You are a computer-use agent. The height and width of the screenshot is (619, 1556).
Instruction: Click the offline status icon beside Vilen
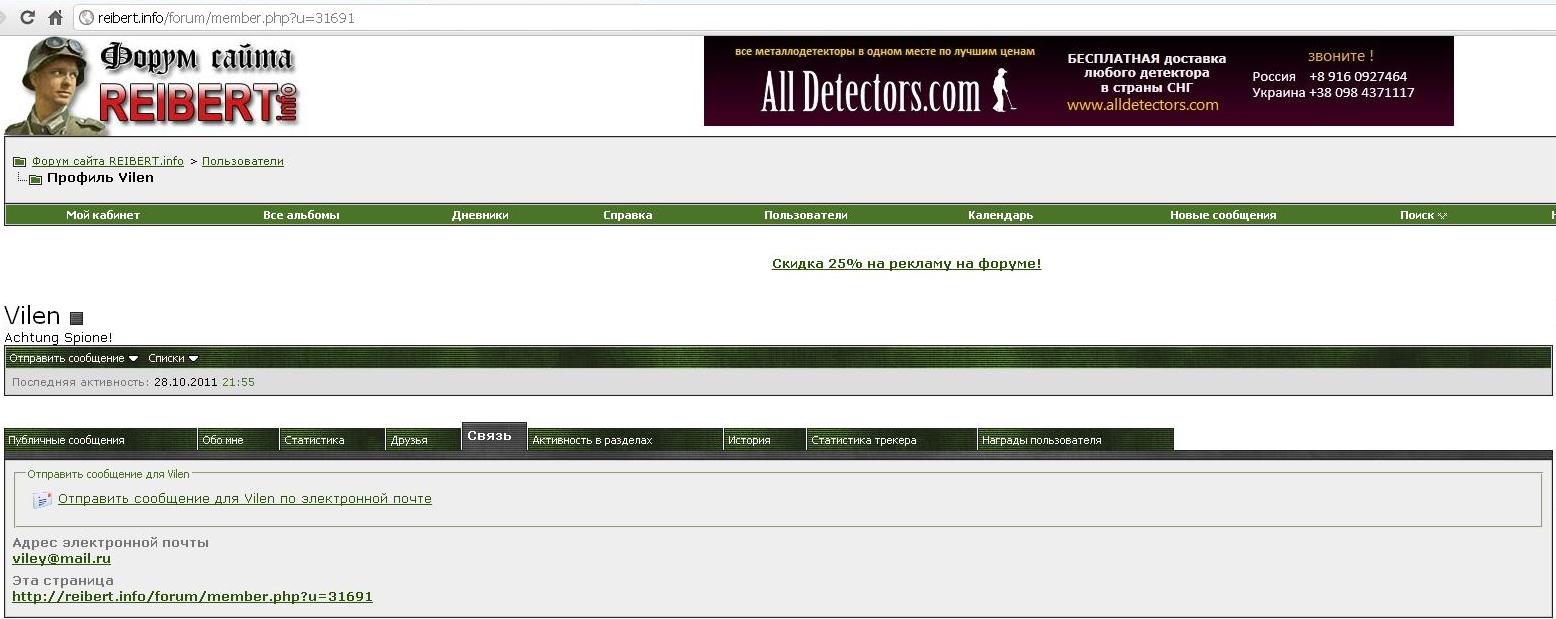click(x=77, y=318)
